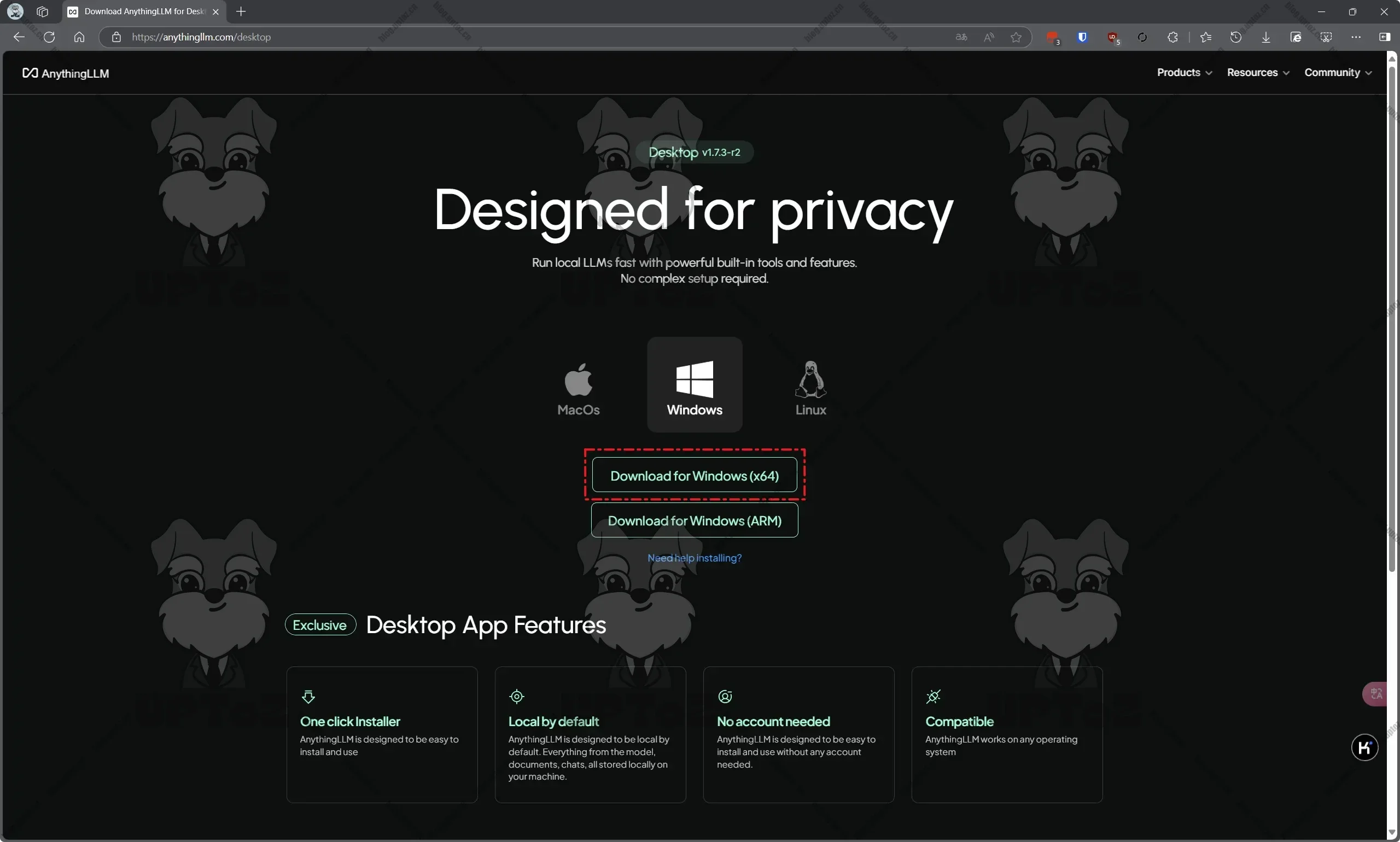Click the scrollbar down arrow
Viewport: 1400px width, 842px height.
pos(1392,832)
